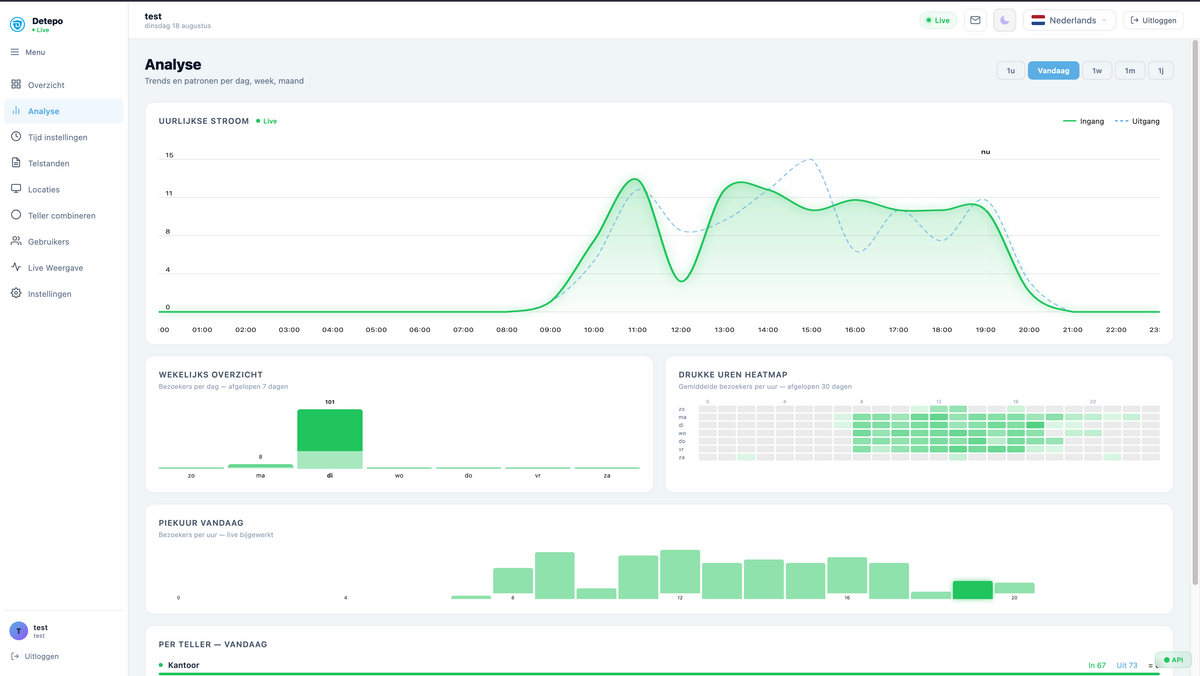Click the WEKELIJKS OVERZICHT heading
Viewport: 1200px width, 676px height.
211,374
